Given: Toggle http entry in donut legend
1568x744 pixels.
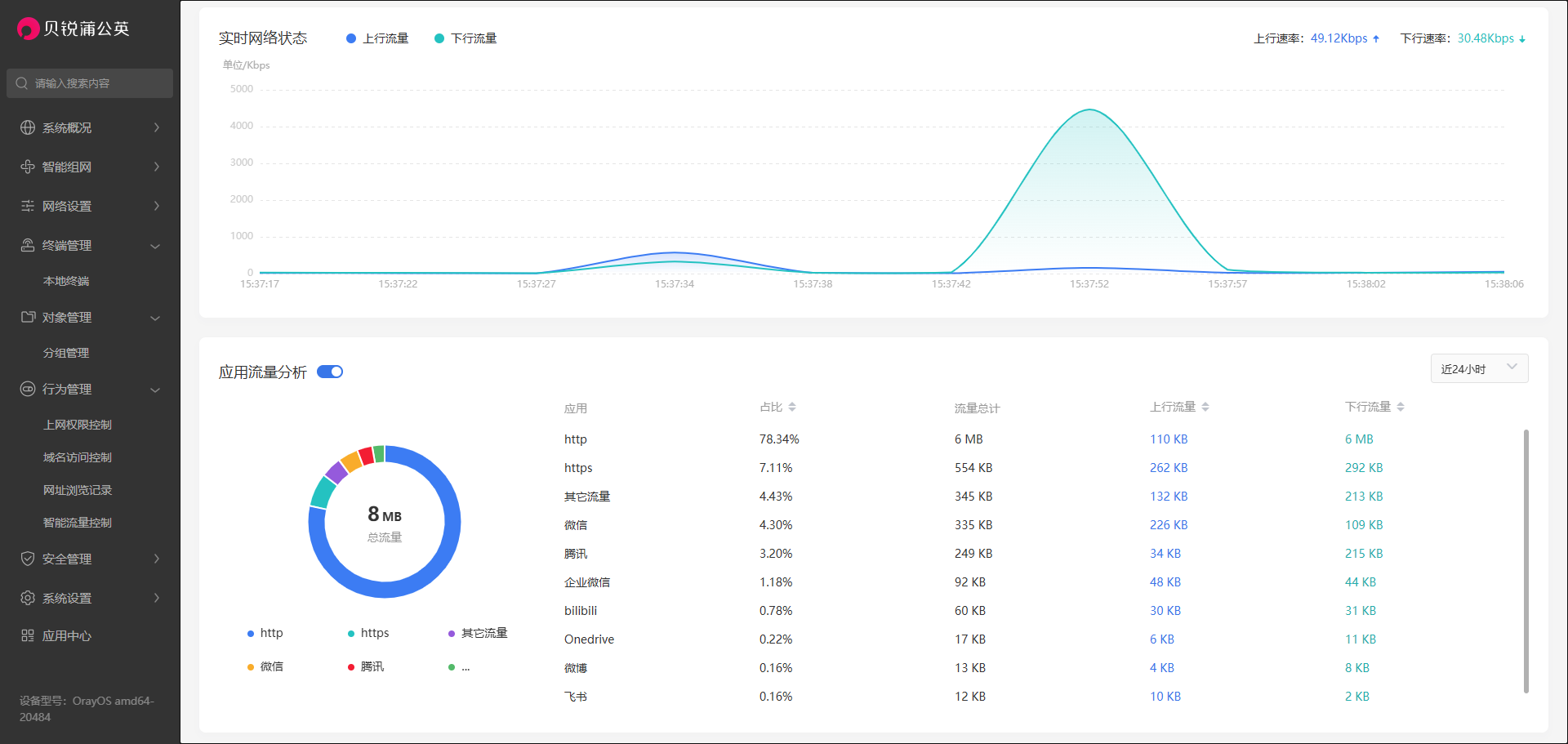Looking at the screenshot, I should pos(265,633).
